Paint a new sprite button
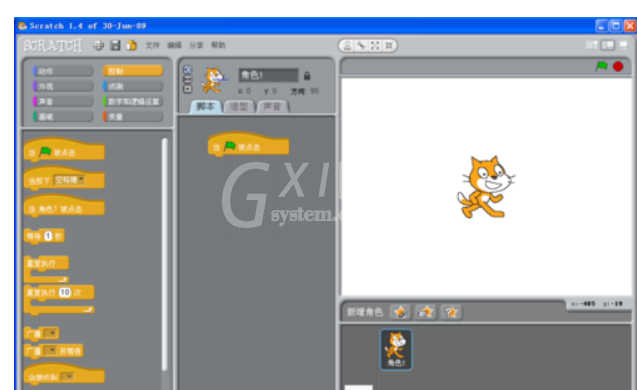This screenshot has width=637, height=390. coord(400,312)
